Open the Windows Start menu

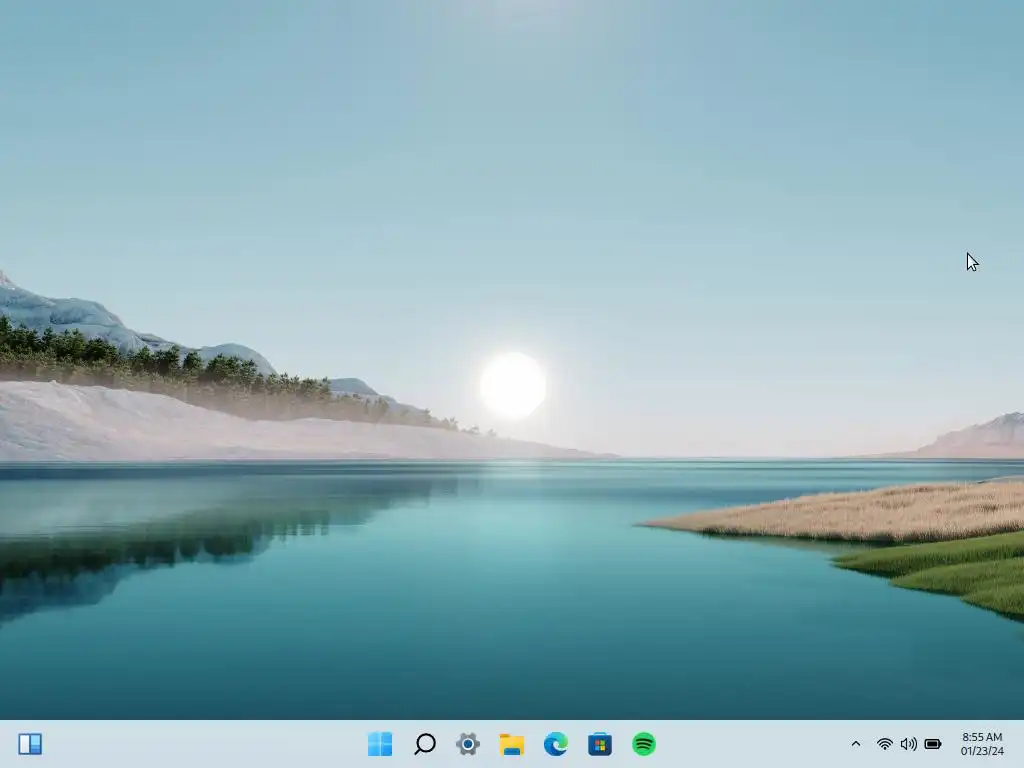pyautogui.click(x=380, y=744)
